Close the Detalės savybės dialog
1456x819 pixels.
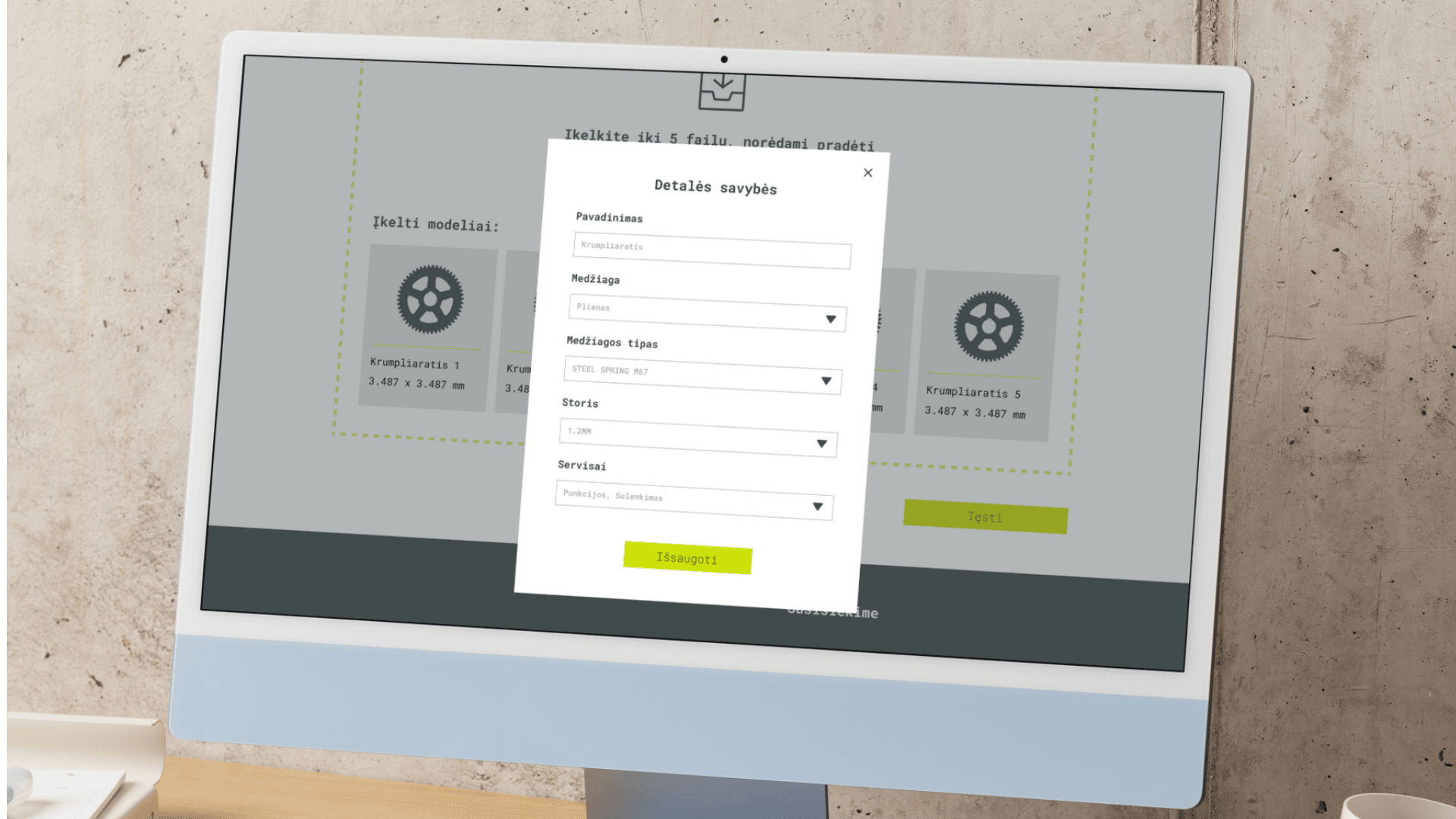(868, 173)
